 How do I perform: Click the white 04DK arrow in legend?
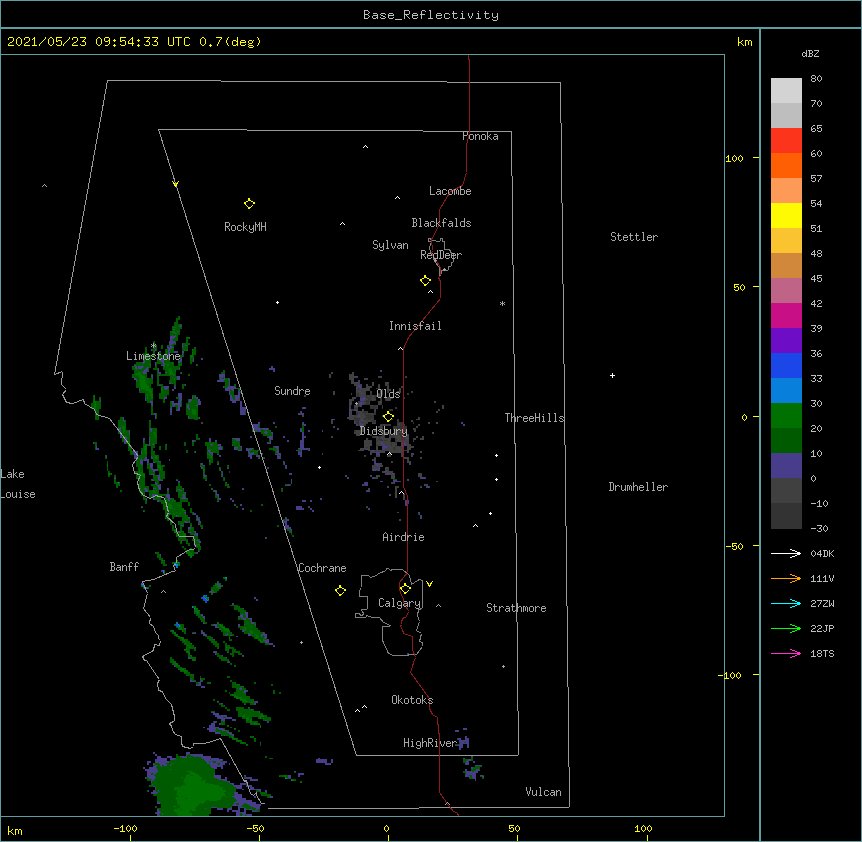point(786,553)
